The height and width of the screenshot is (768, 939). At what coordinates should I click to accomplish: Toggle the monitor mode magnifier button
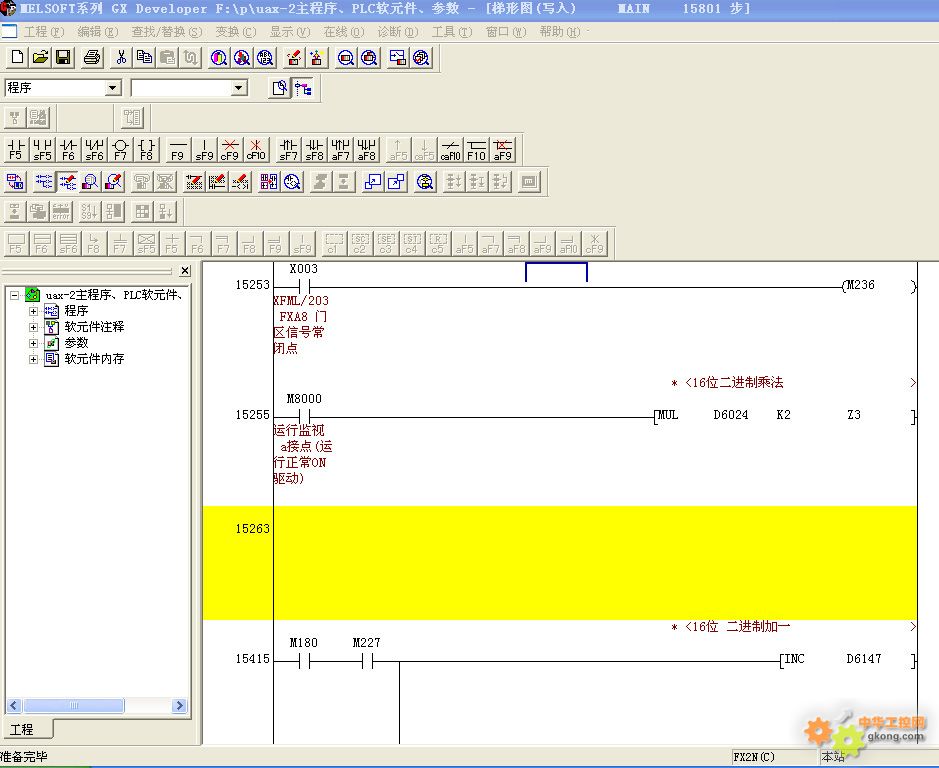[90, 182]
